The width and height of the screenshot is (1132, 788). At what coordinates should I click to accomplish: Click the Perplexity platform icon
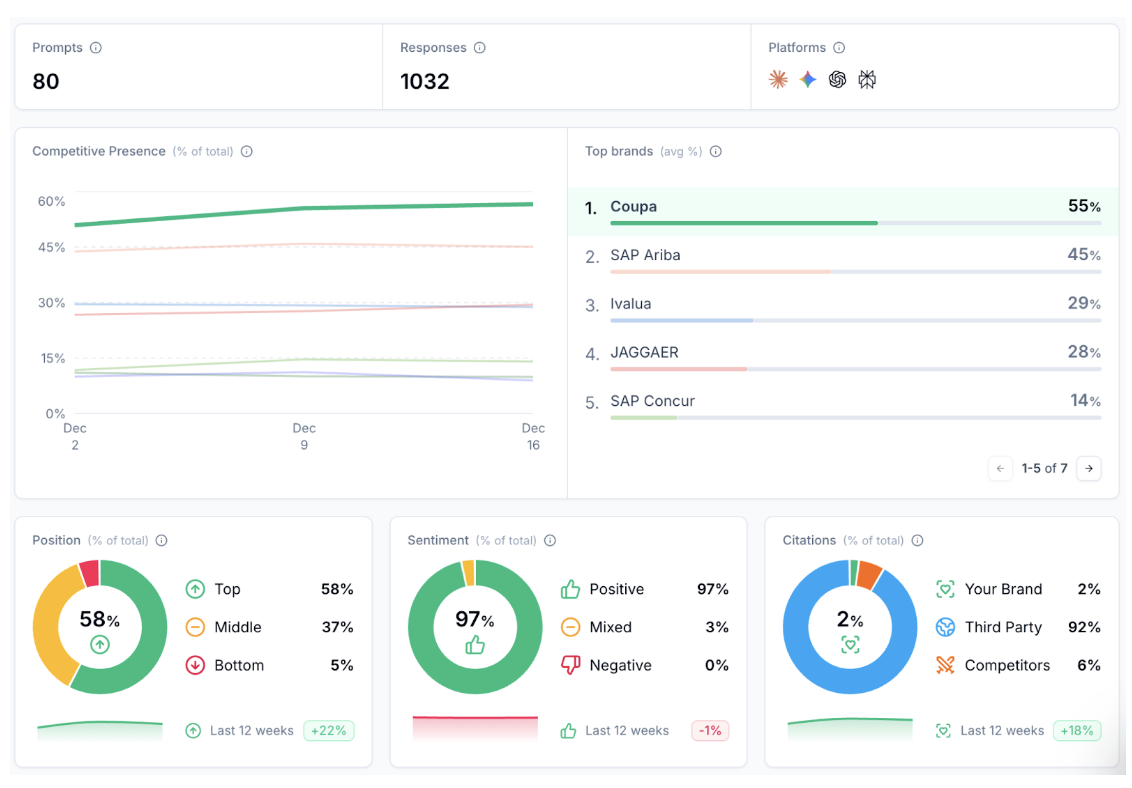867,80
